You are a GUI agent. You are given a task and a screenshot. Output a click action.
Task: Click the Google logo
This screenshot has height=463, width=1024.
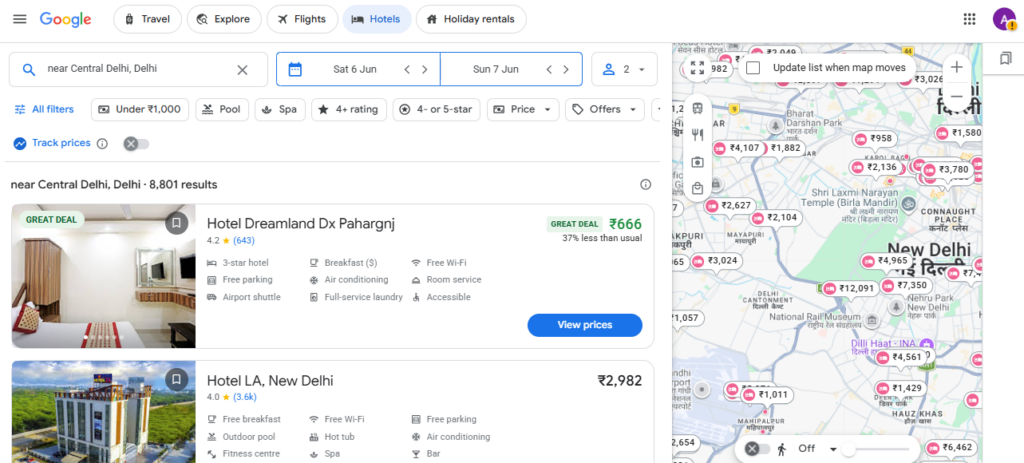[65, 19]
